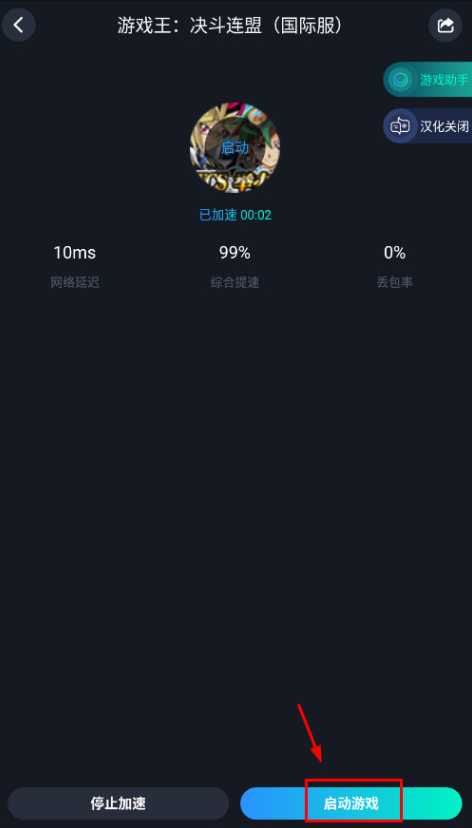Open the 游戏助手 smiley icon
472x828 pixels.
click(x=401, y=80)
